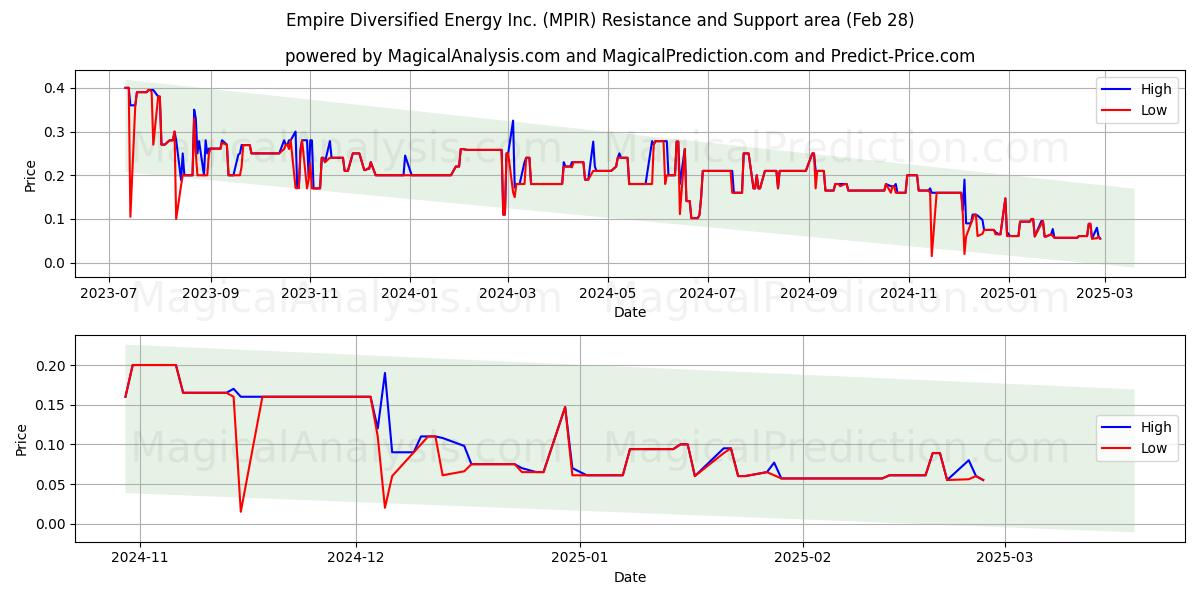The image size is (1200, 600).
Task: Click the '0.10' price tick in bottom chart
Action: click(51, 444)
